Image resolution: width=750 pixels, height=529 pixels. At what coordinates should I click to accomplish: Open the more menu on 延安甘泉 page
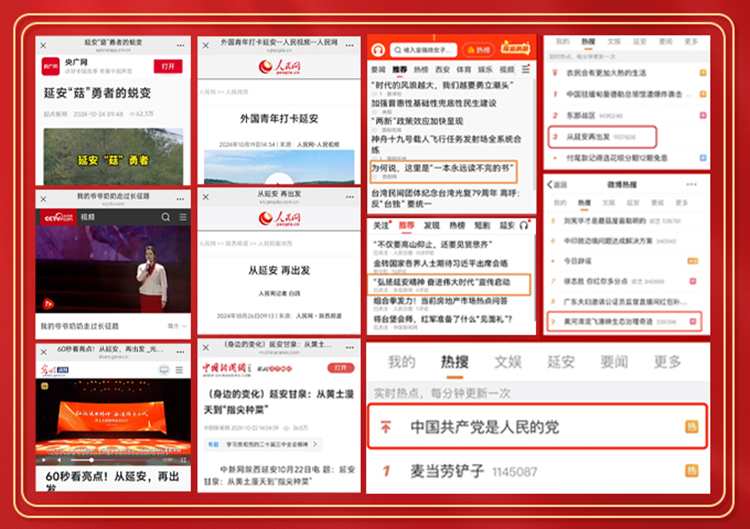coord(350,348)
